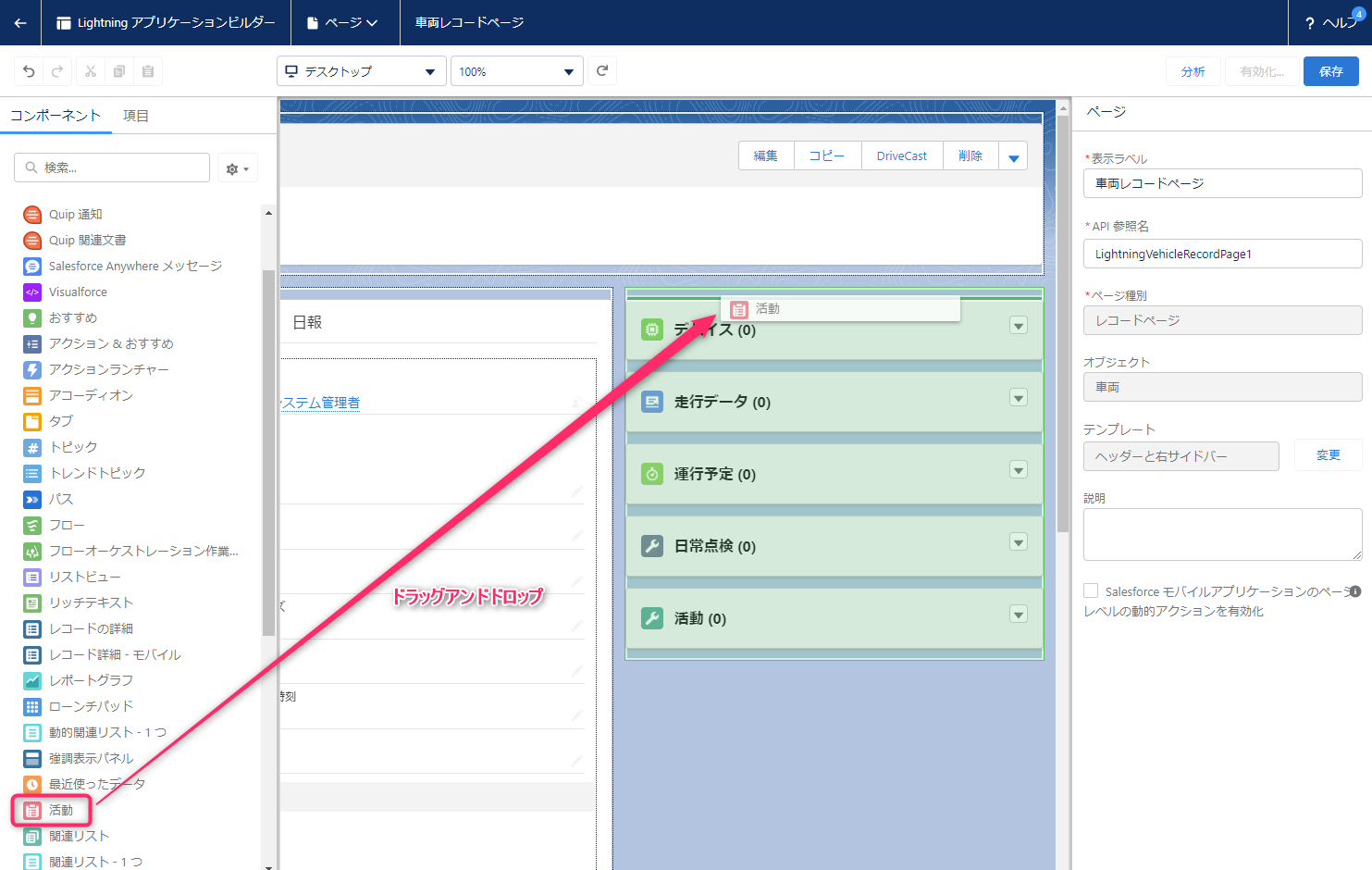Click the 運行予定 related list icon
Screen dimensions: 1372x870
click(652, 474)
